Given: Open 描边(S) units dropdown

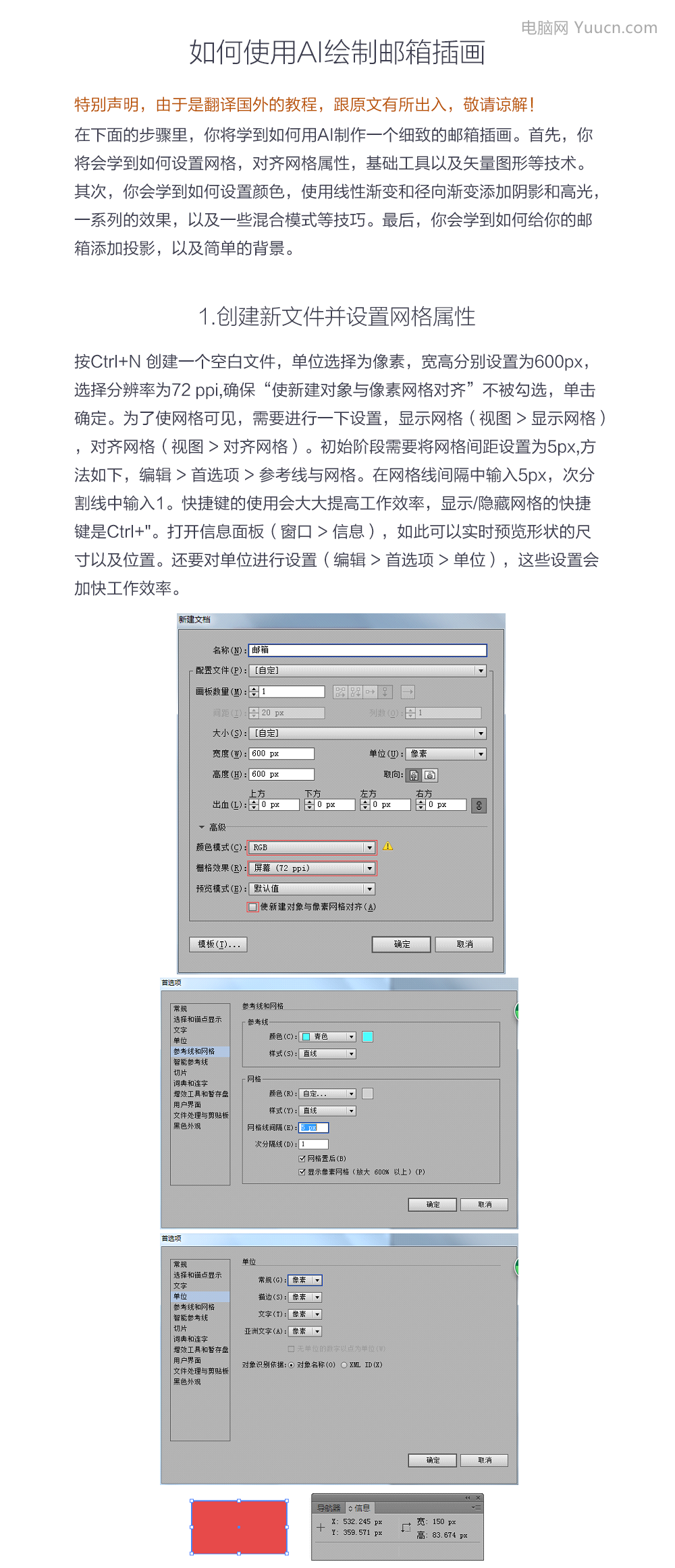Looking at the screenshot, I should click(x=305, y=1297).
